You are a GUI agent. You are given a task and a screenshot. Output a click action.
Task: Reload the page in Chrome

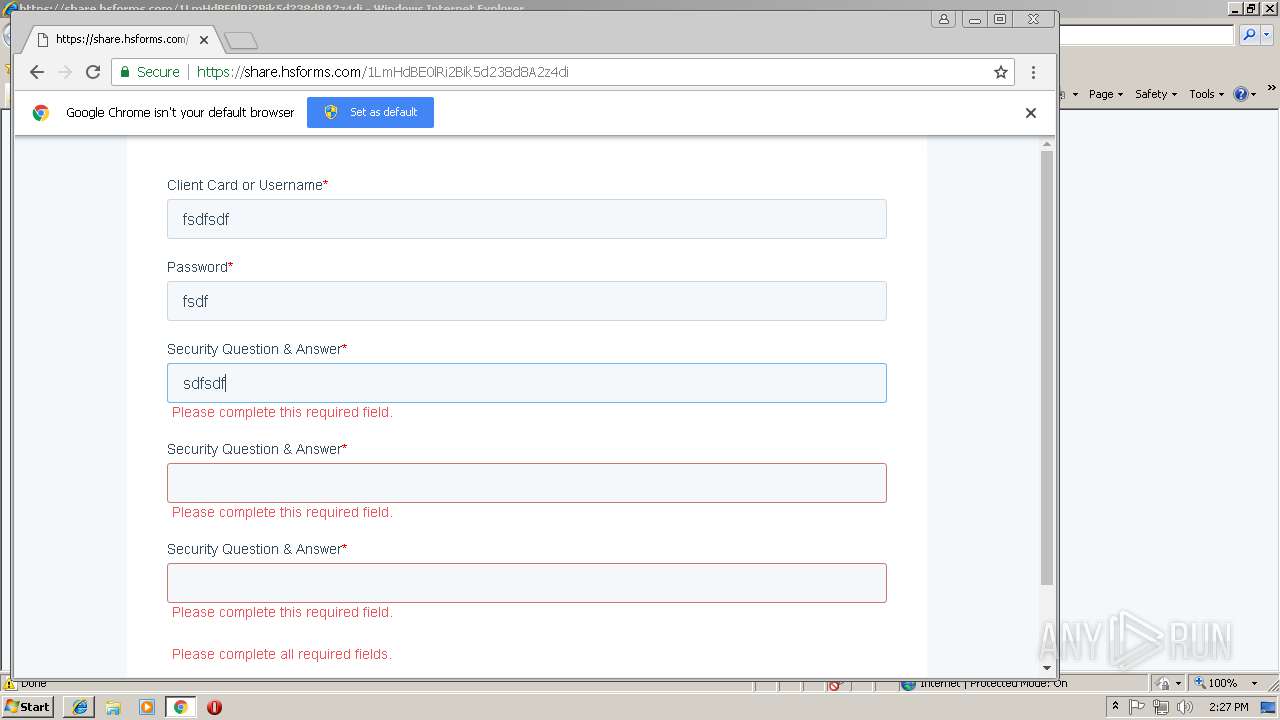[x=93, y=72]
